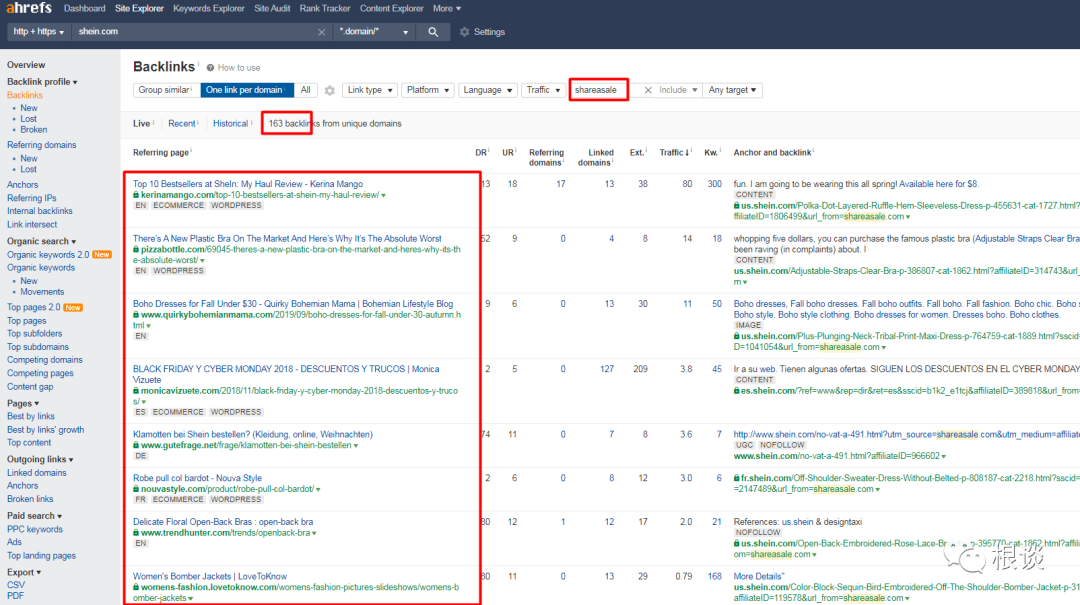Select the Group similar option
Image resolution: width=1080 pixels, height=605 pixels.
tap(165, 90)
